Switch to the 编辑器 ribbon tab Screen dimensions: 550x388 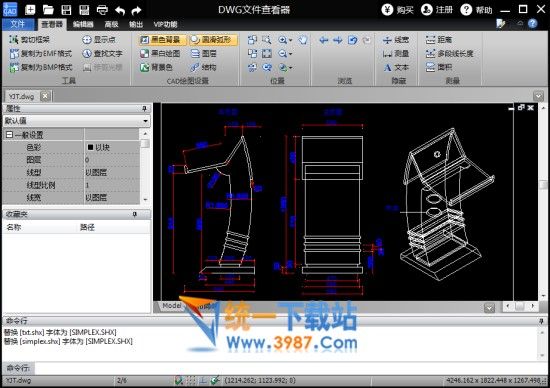click(83, 24)
